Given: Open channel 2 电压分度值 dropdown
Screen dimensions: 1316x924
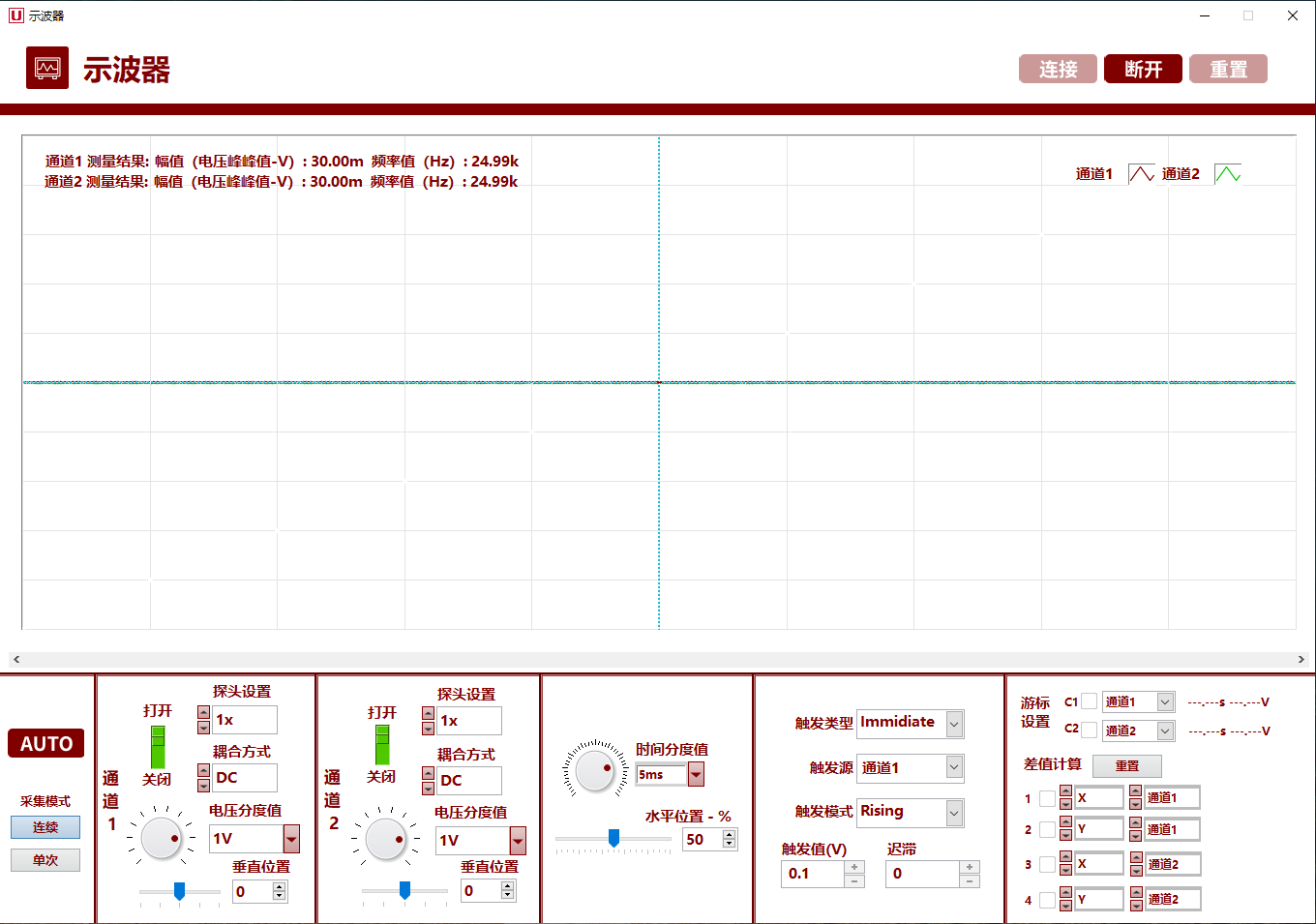Looking at the screenshot, I should pos(518,840).
